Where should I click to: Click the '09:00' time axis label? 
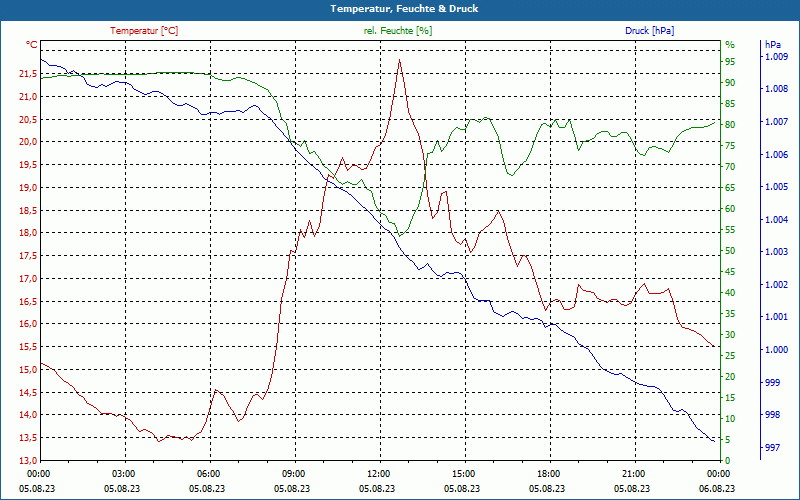(293, 473)
